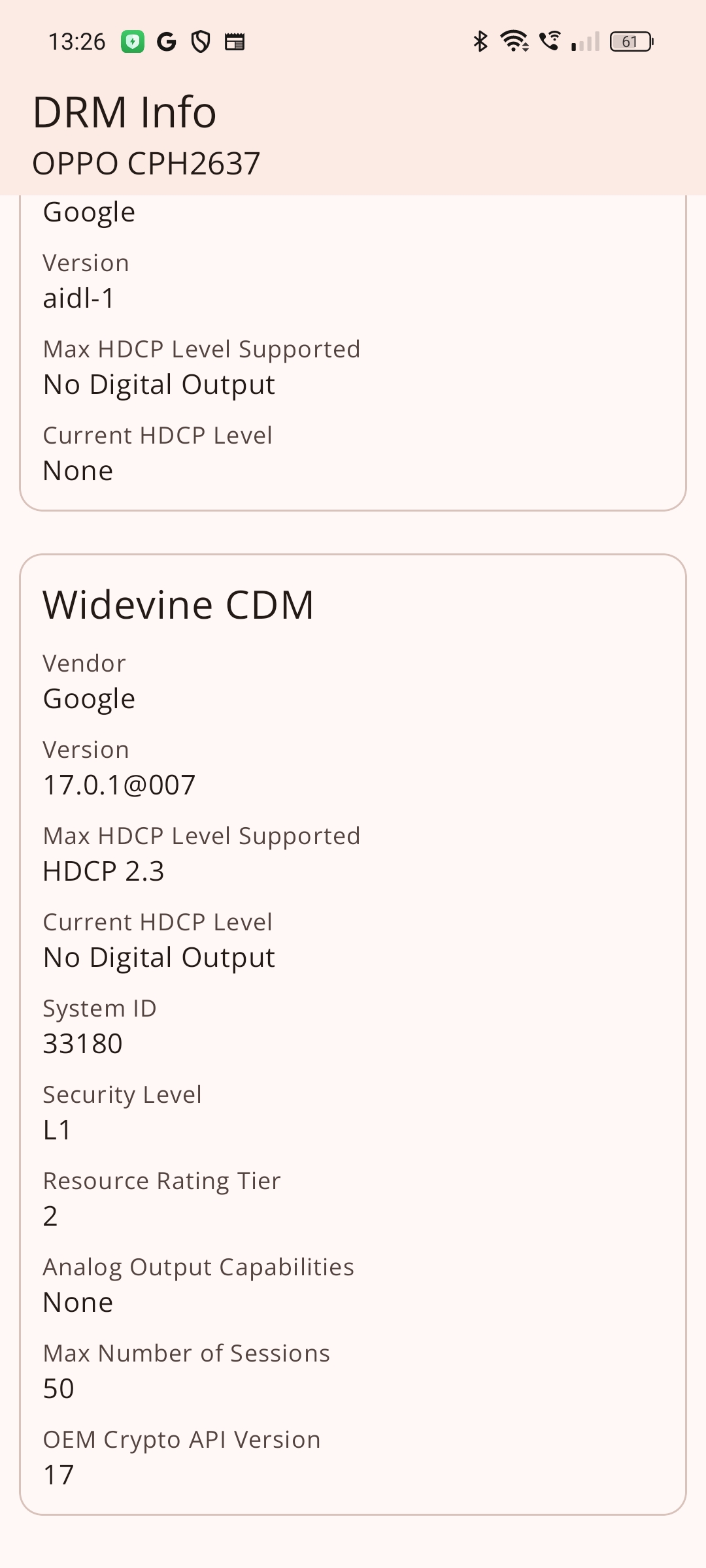This screenshot has width=706, height=1568.
Task: Select the HDCP 2.3 value
Action: 103,871
